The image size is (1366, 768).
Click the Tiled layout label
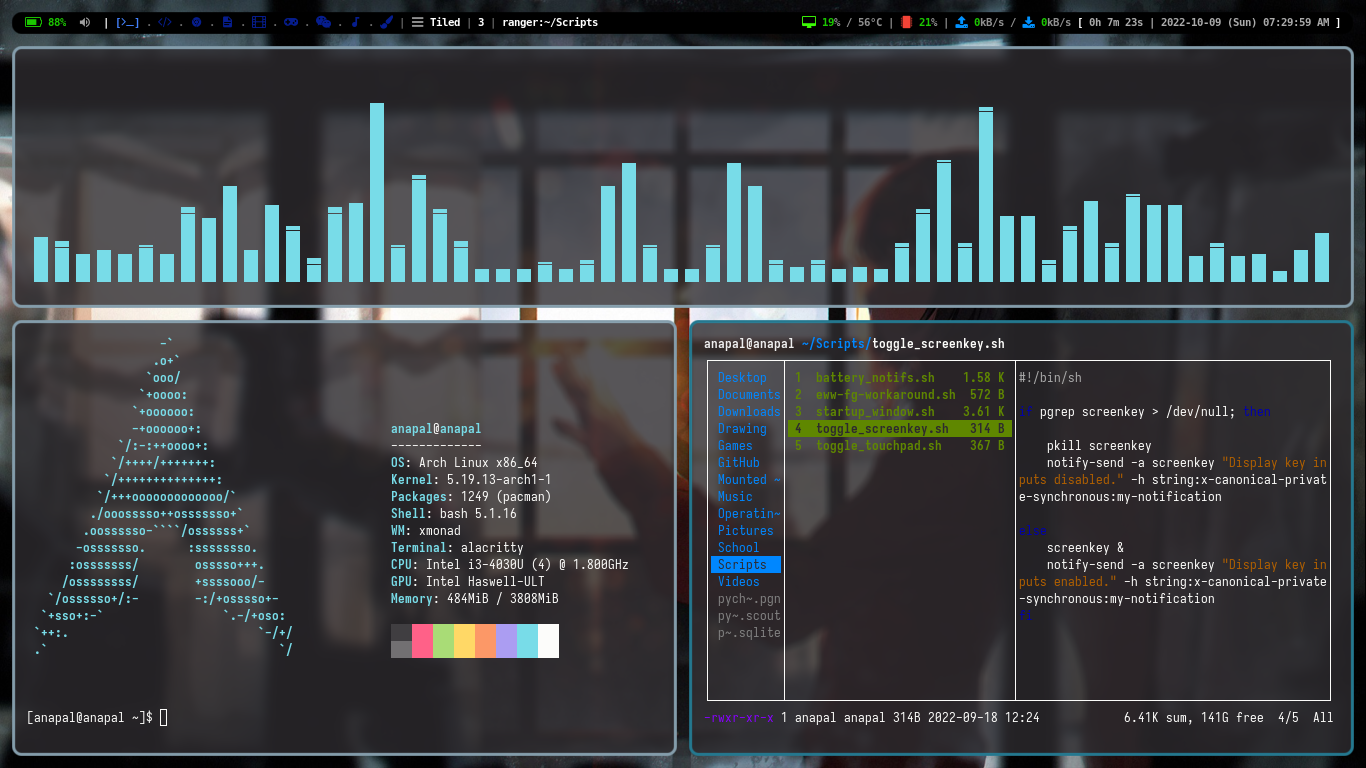click(x=445, y=22)
